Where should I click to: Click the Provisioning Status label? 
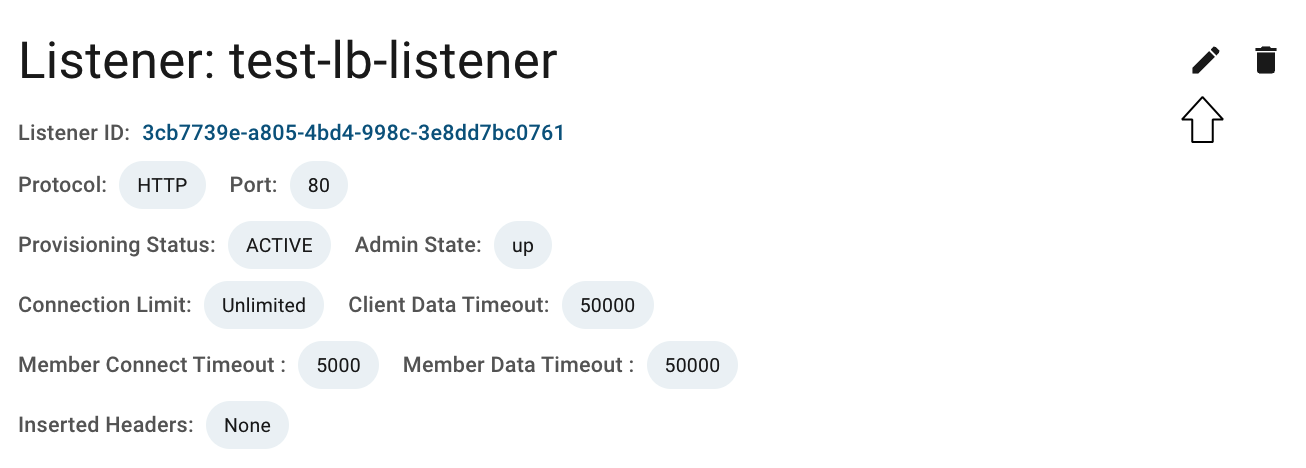[x=117, y=245]
